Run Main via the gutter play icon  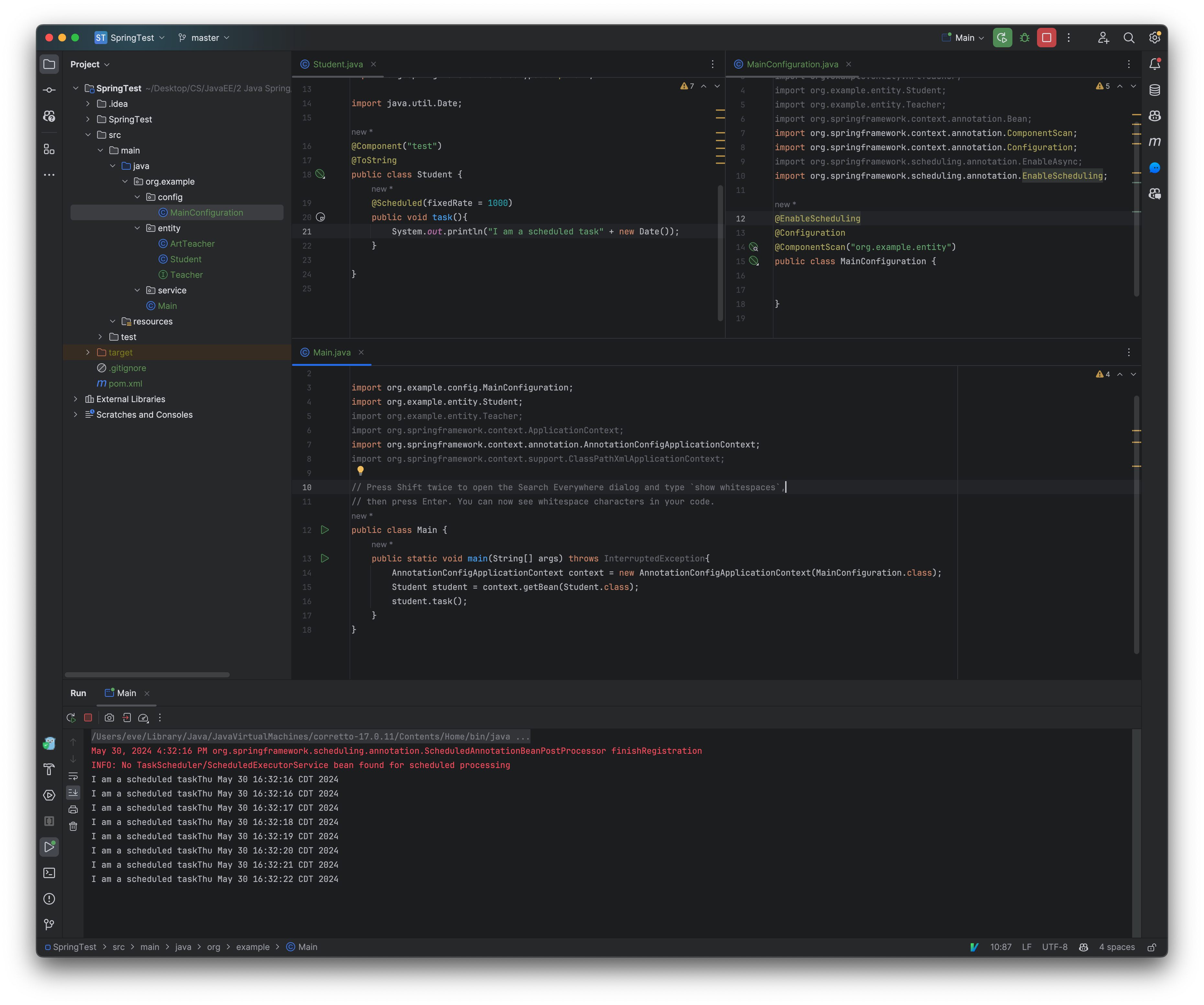tap(325, 530)
